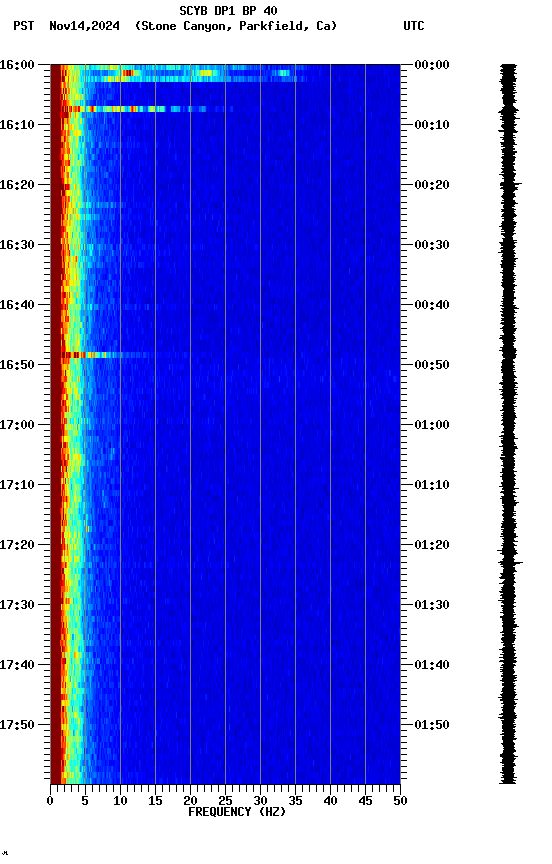The height and width of the screenshot is (864, 552).
Task: Click the UTC time label '01:20'
Action: (432, 546)
